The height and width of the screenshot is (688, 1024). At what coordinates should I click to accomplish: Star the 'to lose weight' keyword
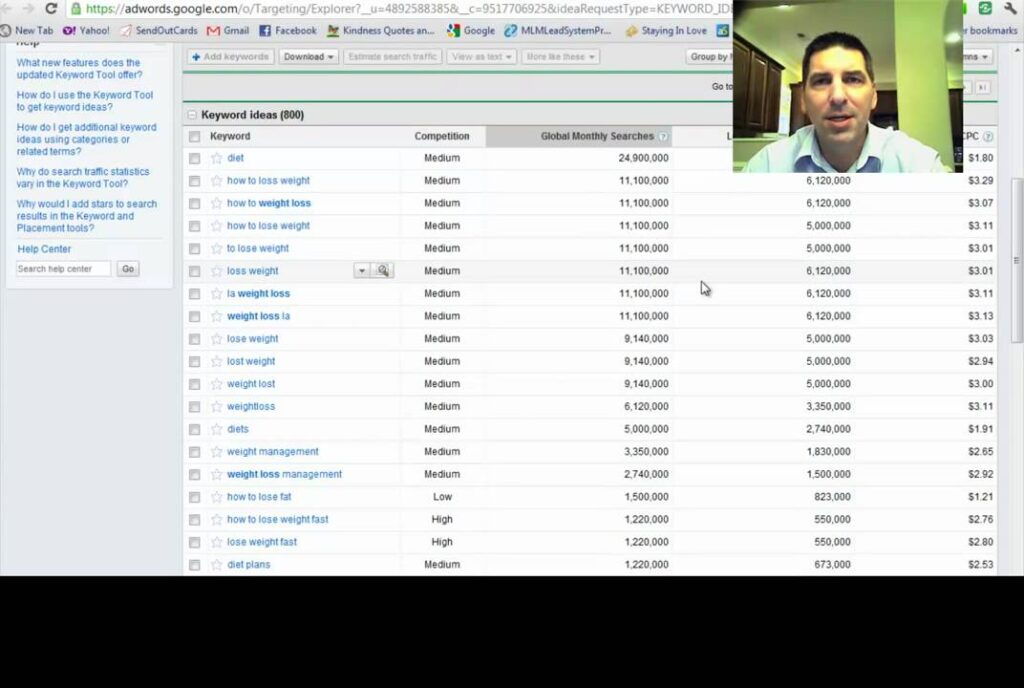(x=217, y=249)
